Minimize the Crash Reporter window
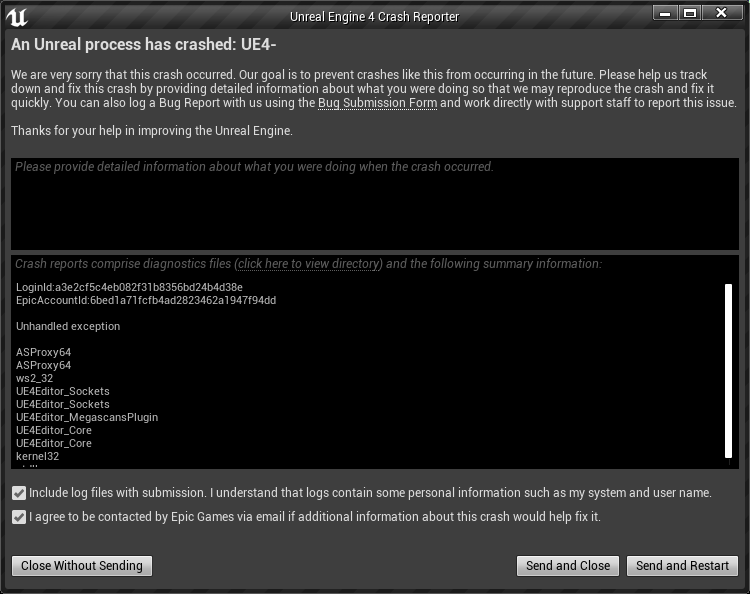 665,13
